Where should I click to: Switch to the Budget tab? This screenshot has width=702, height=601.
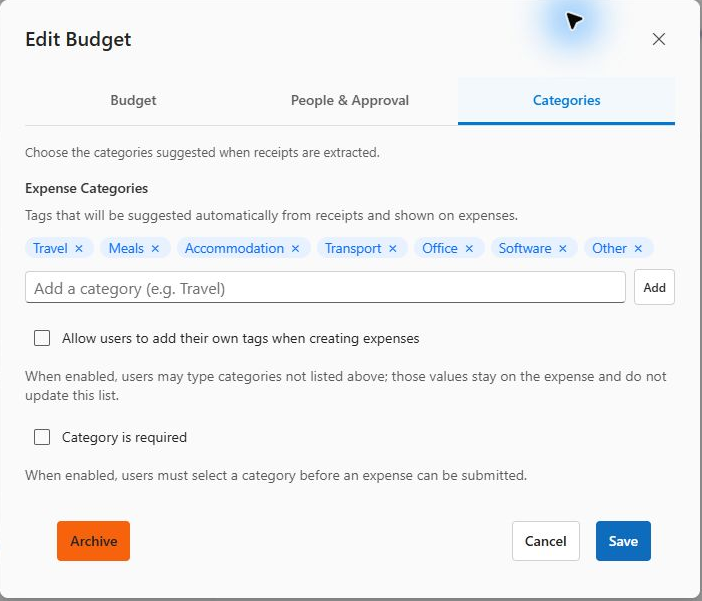click(x=133, y=101)
